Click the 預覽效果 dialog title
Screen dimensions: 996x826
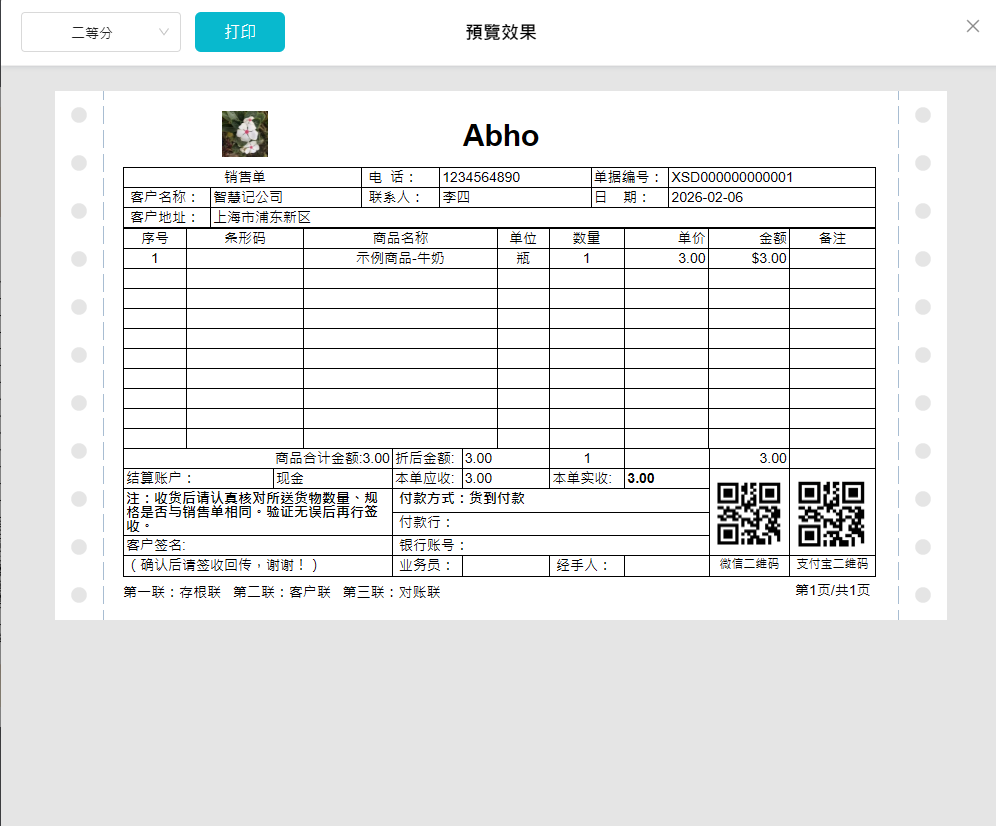point(500,31)
